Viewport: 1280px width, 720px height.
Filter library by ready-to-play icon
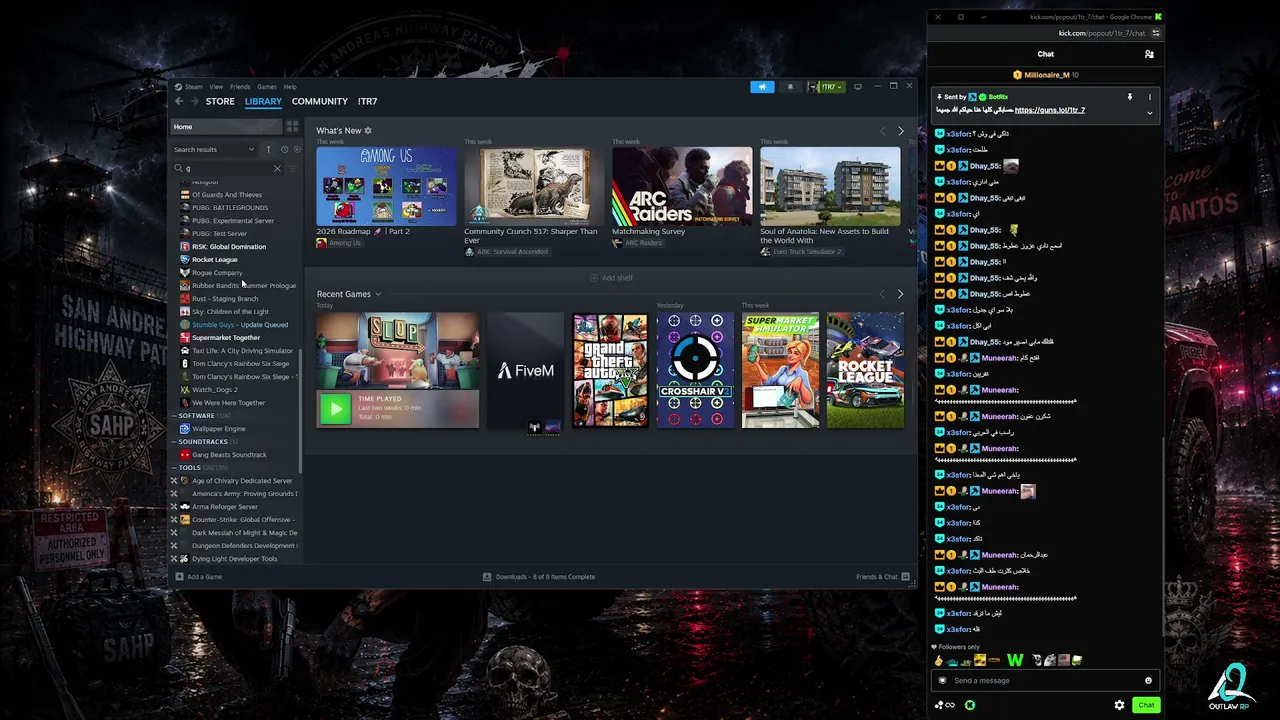coord(297,149)
